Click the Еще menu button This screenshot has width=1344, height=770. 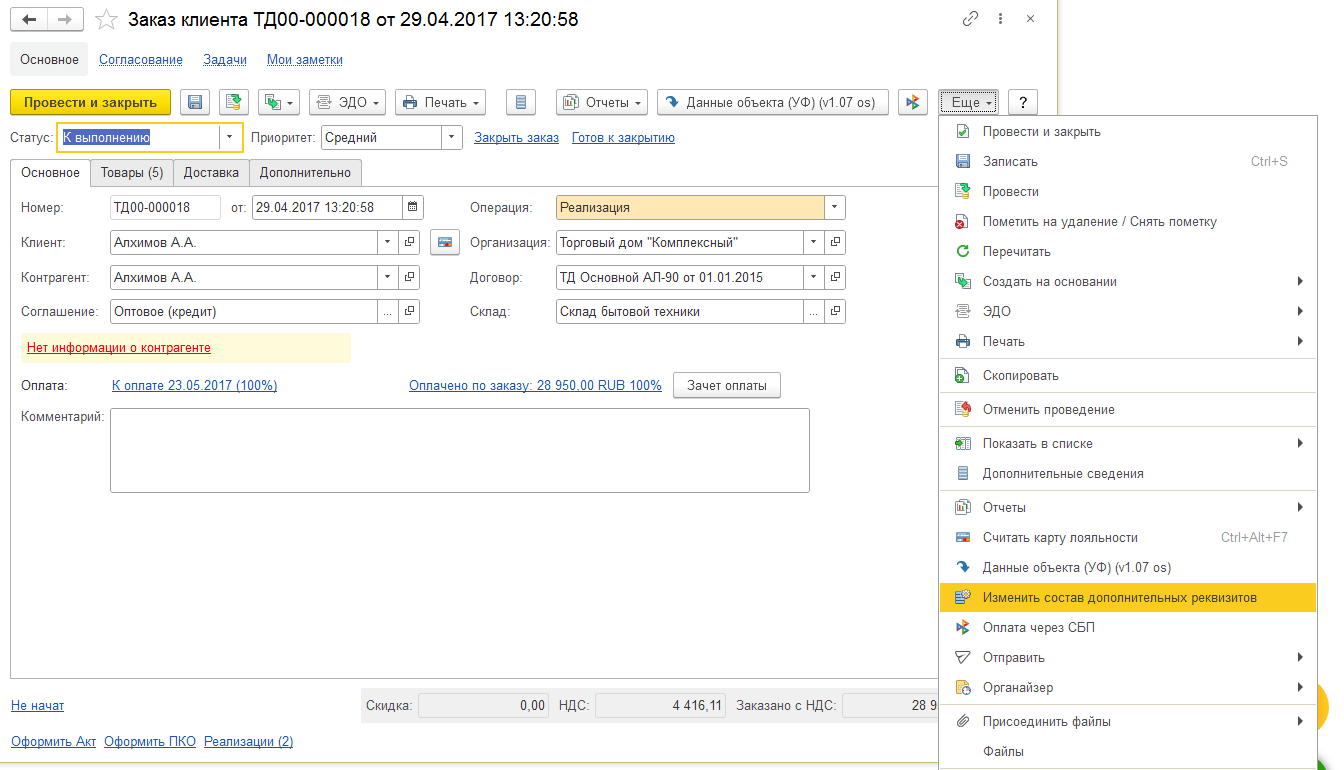point(968,102)
